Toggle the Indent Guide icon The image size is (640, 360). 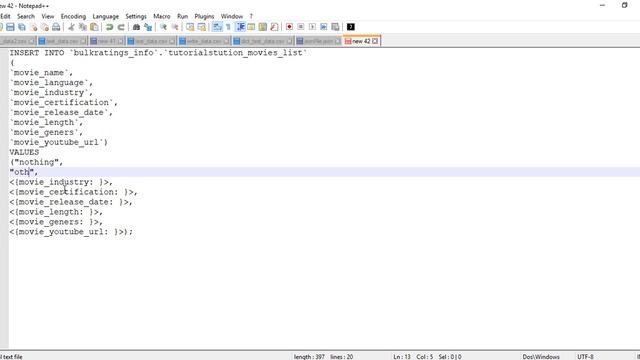tap(240, 27)
